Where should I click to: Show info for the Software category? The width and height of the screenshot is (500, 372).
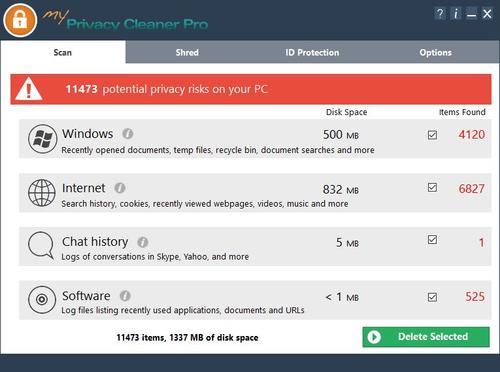125,296
